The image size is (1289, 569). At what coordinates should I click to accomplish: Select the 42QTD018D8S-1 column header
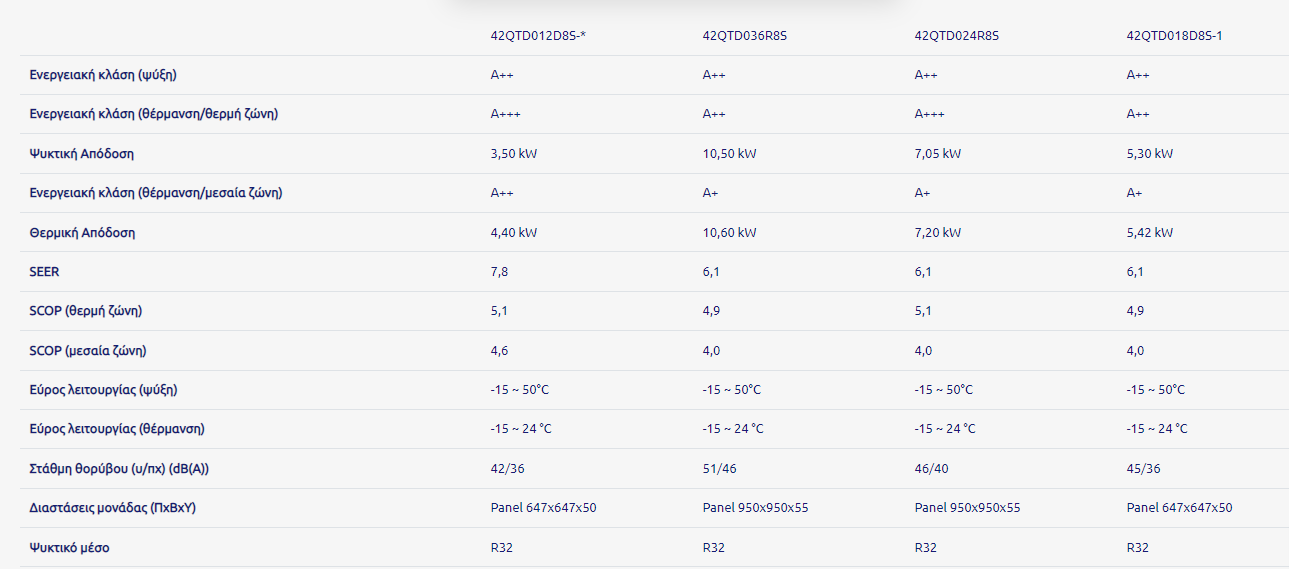(x=1174, y=36)
